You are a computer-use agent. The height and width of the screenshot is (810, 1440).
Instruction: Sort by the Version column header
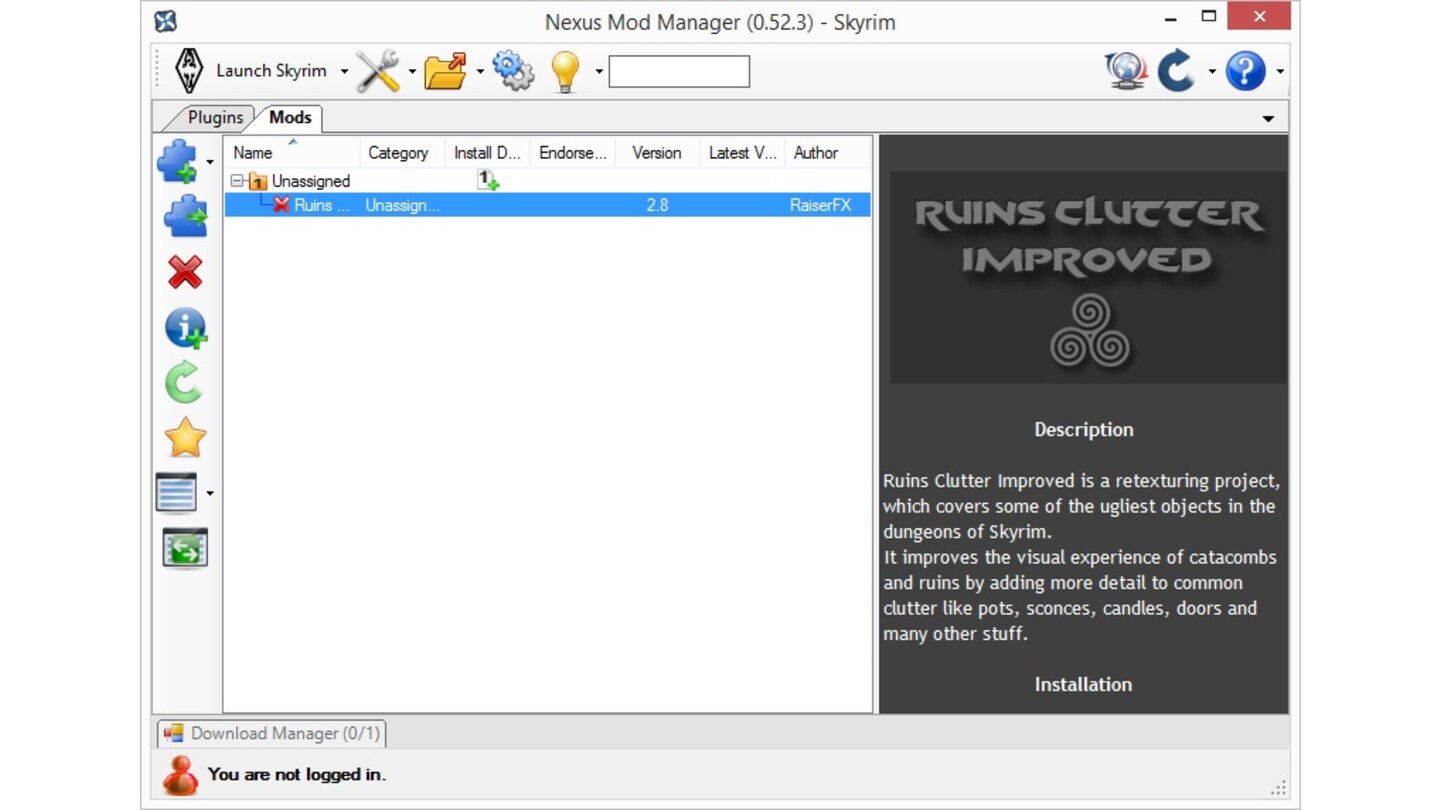[657, 153]
